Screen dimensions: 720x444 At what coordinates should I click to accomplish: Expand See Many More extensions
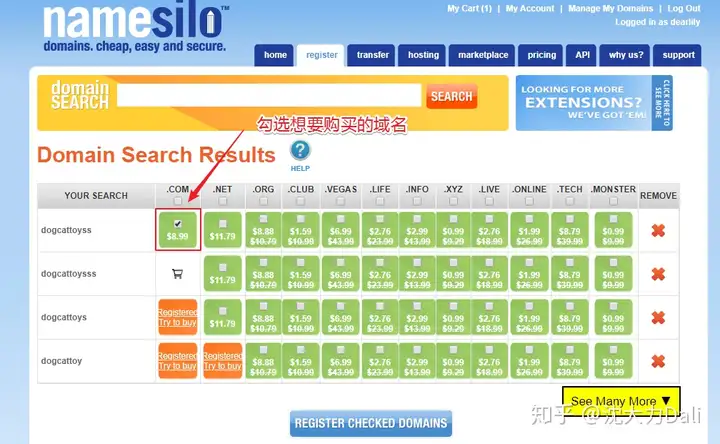tap(621, 401)
